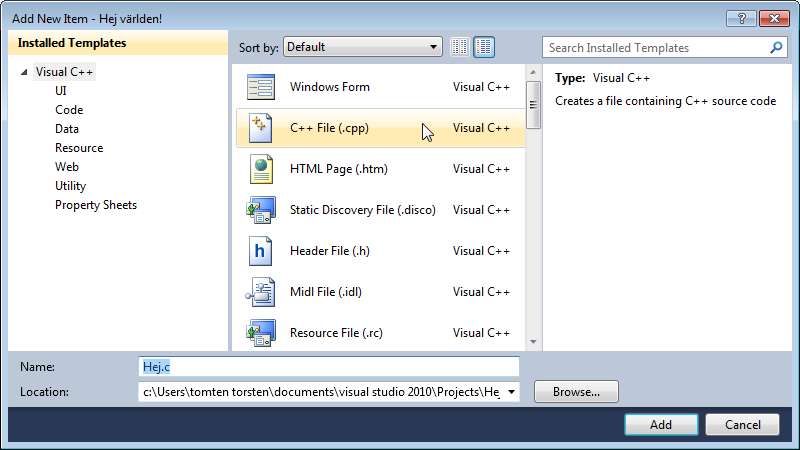Viewport: 800px width, 450px height.
Task: Select the Header File 'h' icon
Action: tap(260, 251)
